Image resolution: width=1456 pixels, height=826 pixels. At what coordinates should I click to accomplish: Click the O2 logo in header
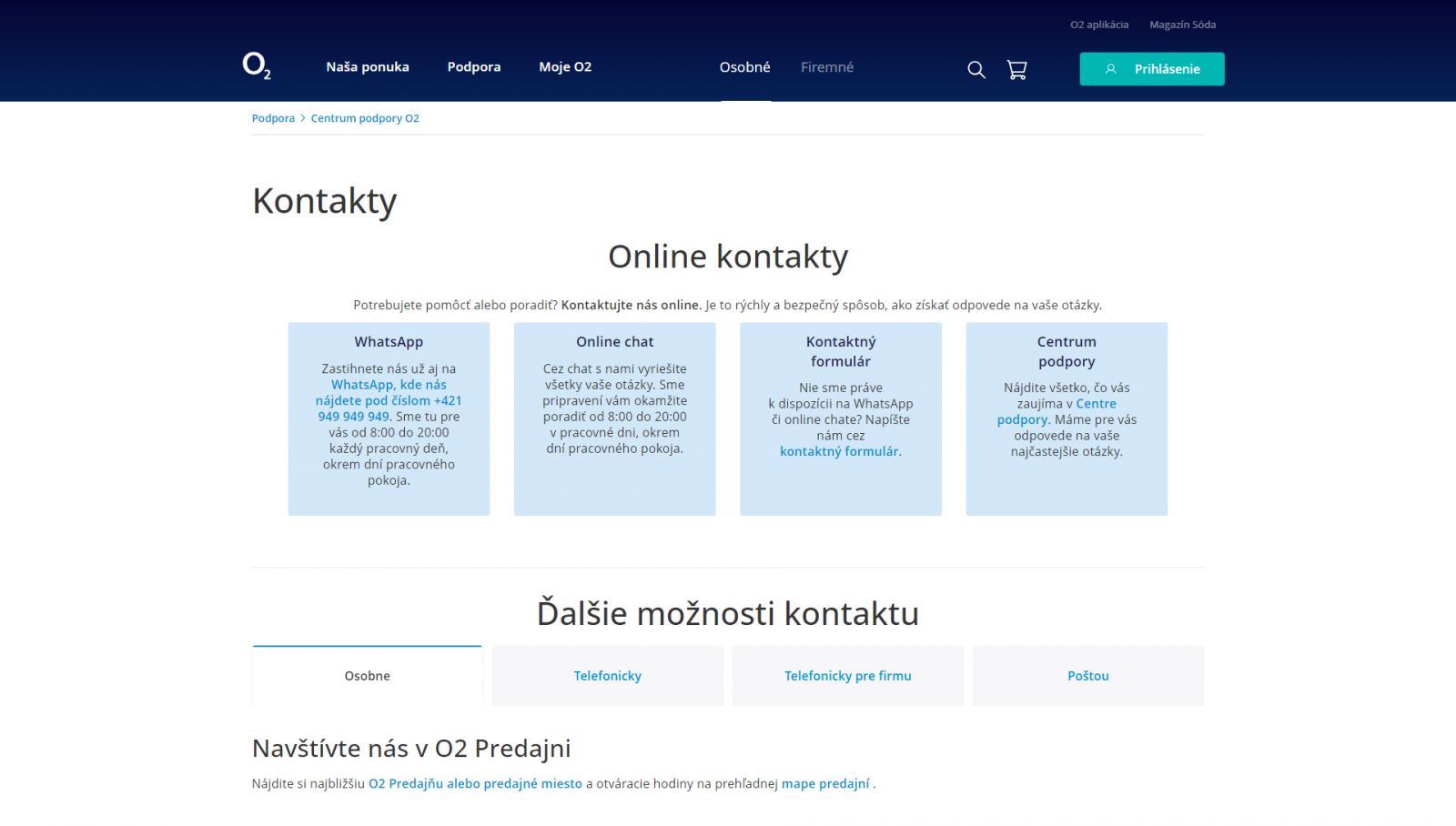coord(257,66)
